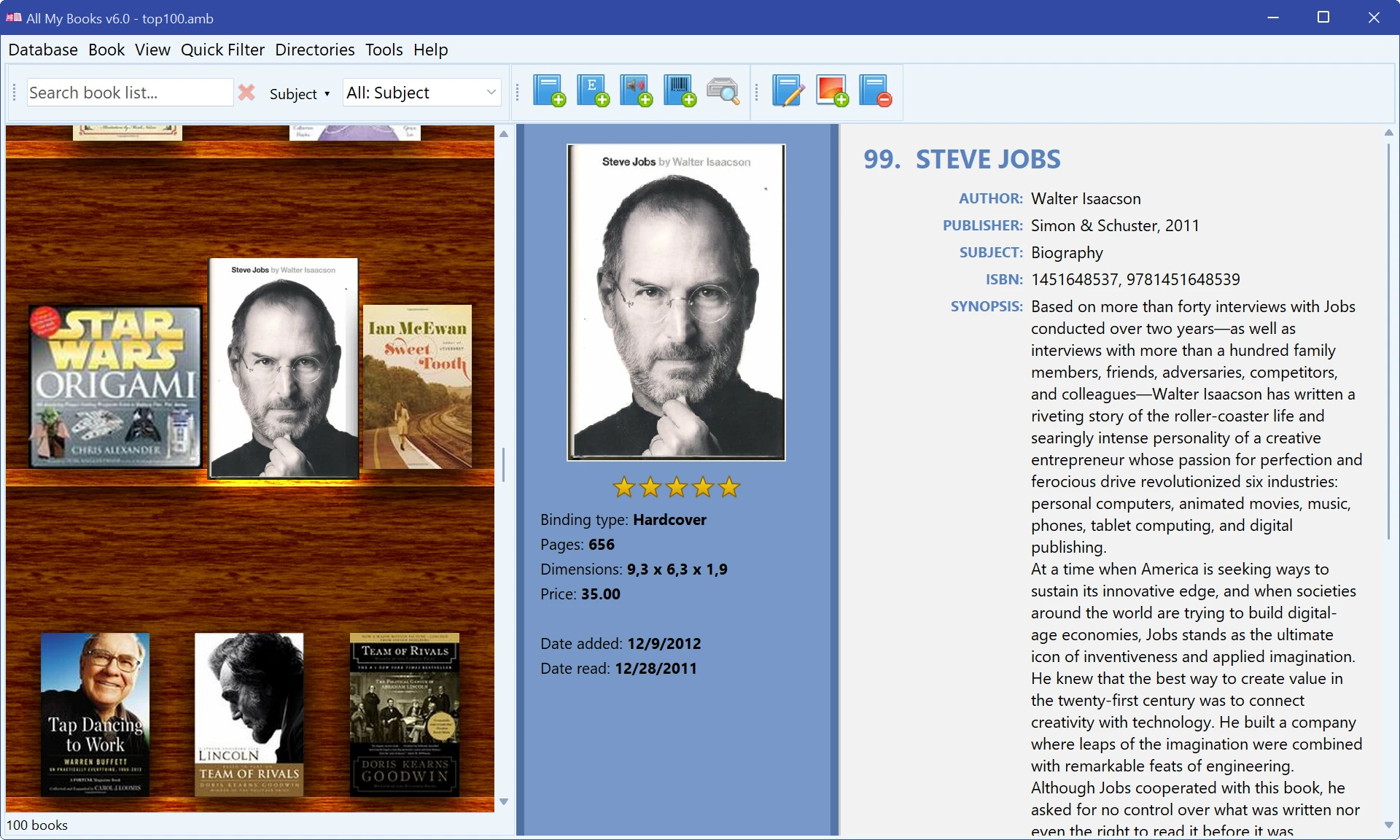
Task: Click the Edit book pencil icon
Action: click(788, 92)
